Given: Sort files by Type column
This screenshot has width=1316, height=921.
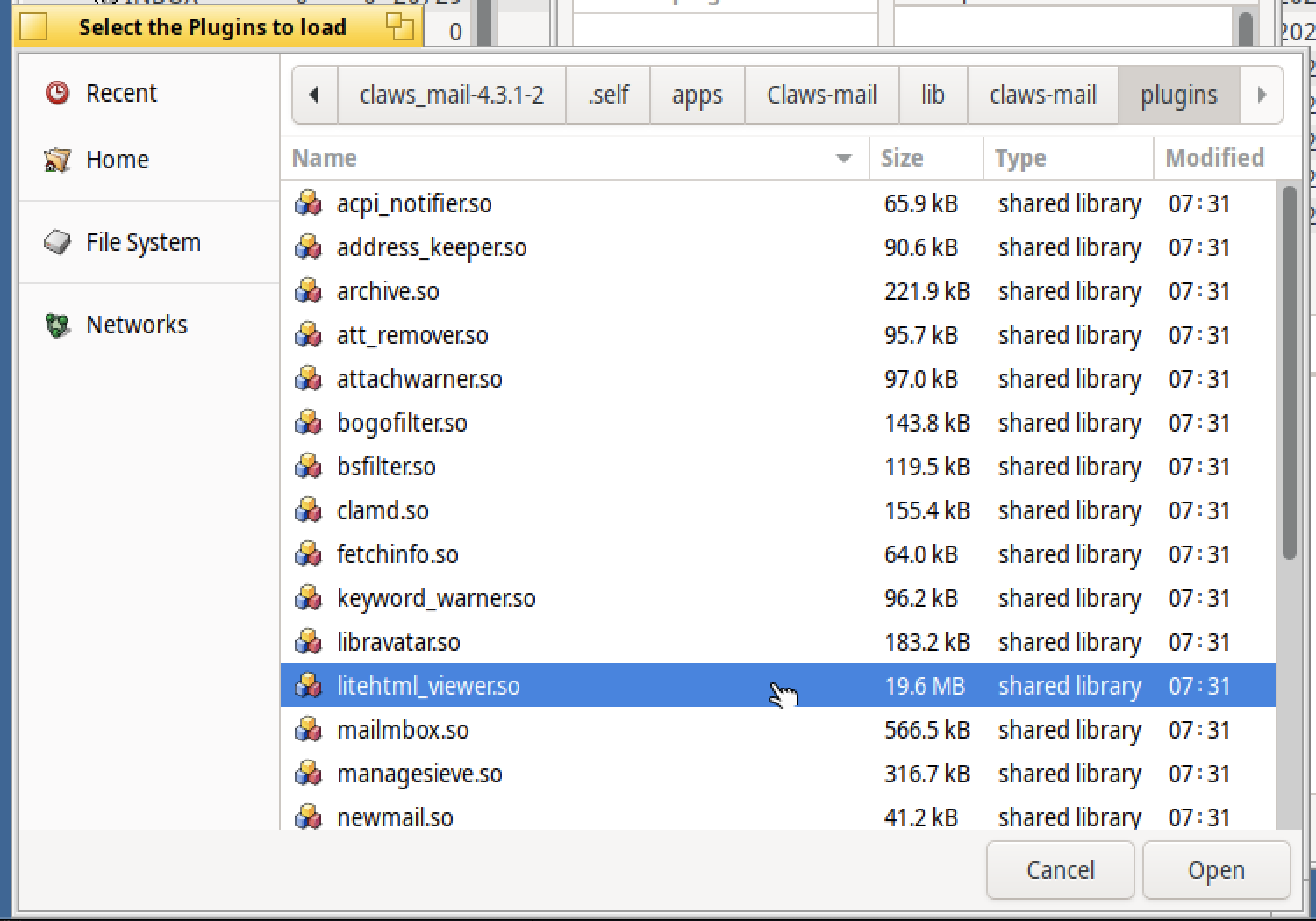Looking at the screenshot, I should pos(1069,158).
